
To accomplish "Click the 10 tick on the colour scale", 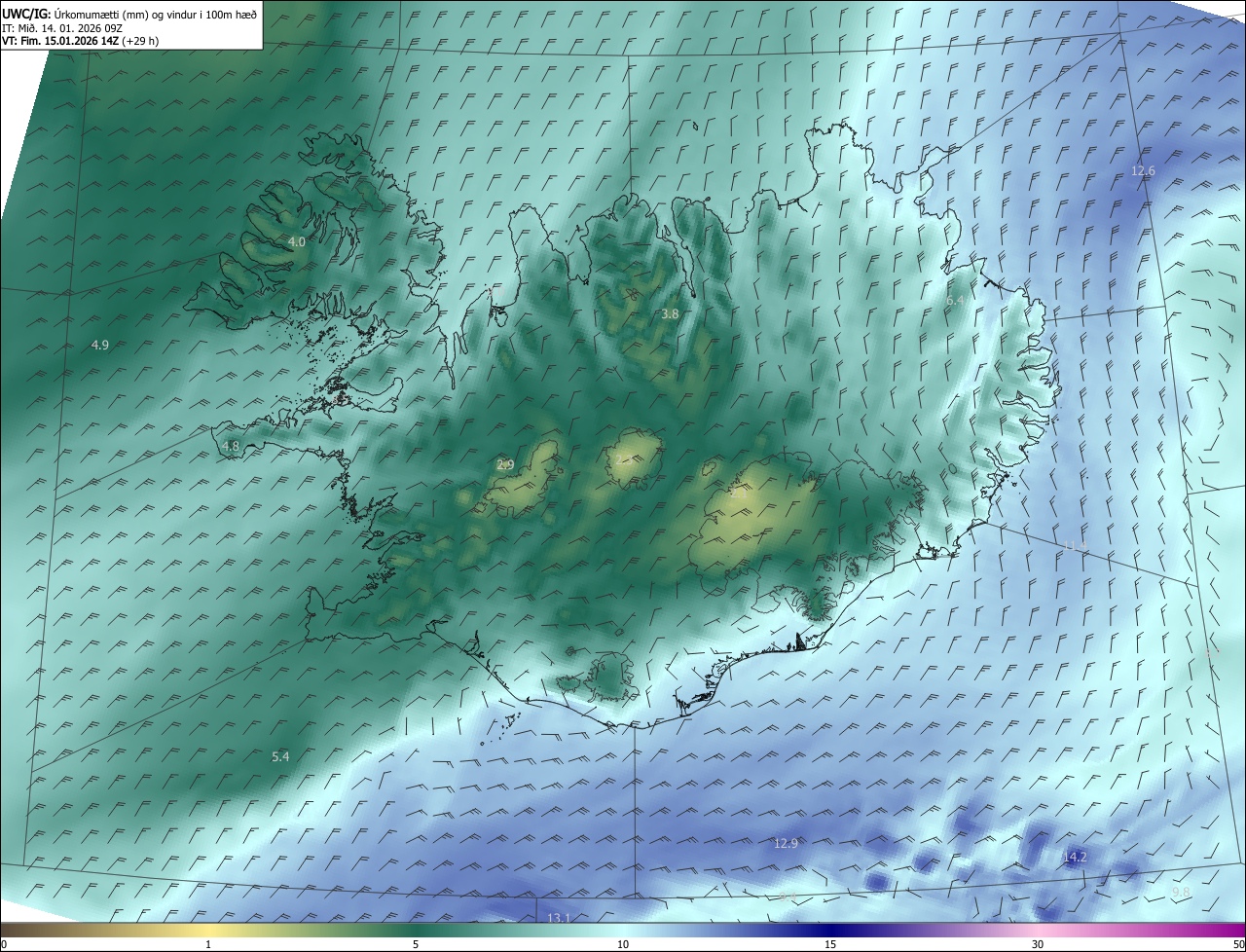I will (623, 944).
